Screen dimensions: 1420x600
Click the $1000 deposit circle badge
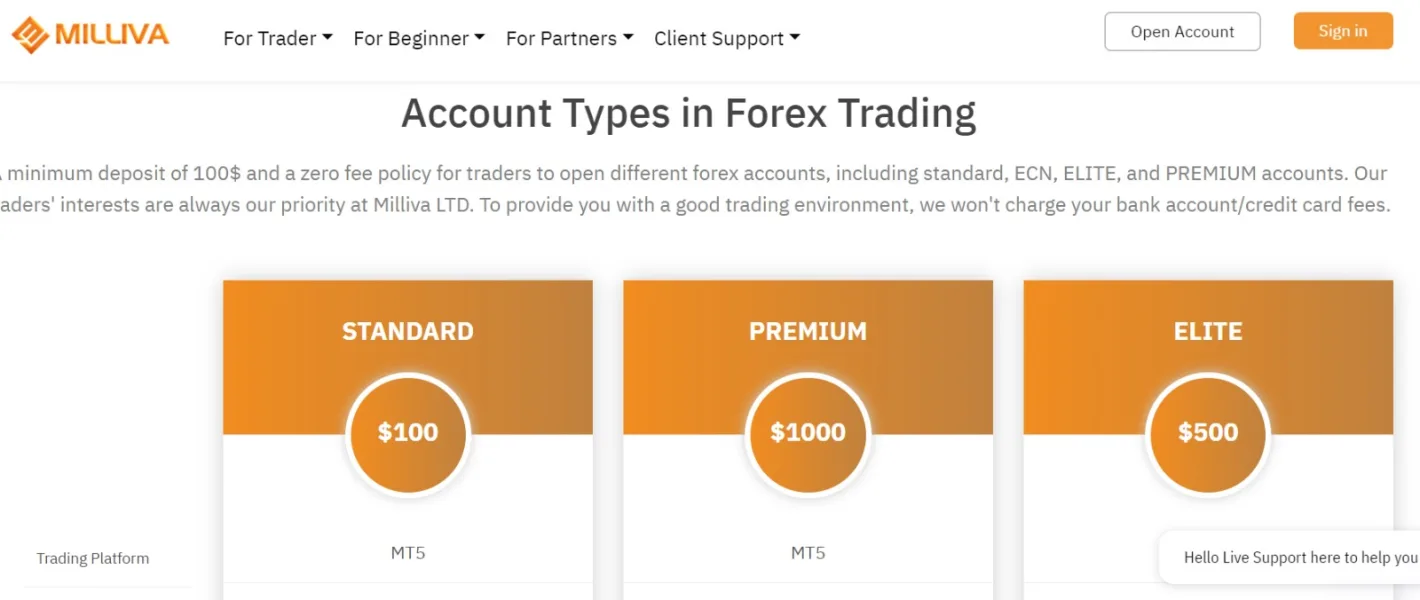[808, 433]
